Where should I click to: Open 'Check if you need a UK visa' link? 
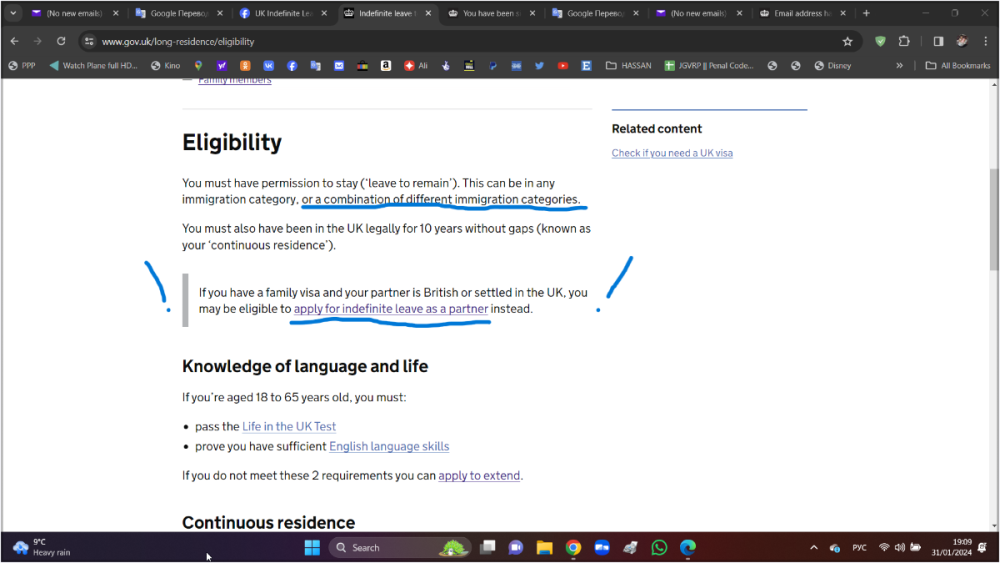[672, 153]
